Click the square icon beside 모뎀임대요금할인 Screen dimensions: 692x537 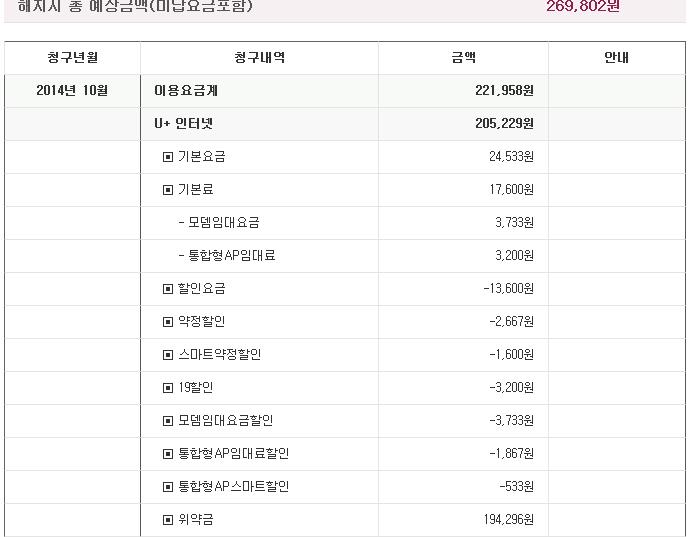[168, 421]
